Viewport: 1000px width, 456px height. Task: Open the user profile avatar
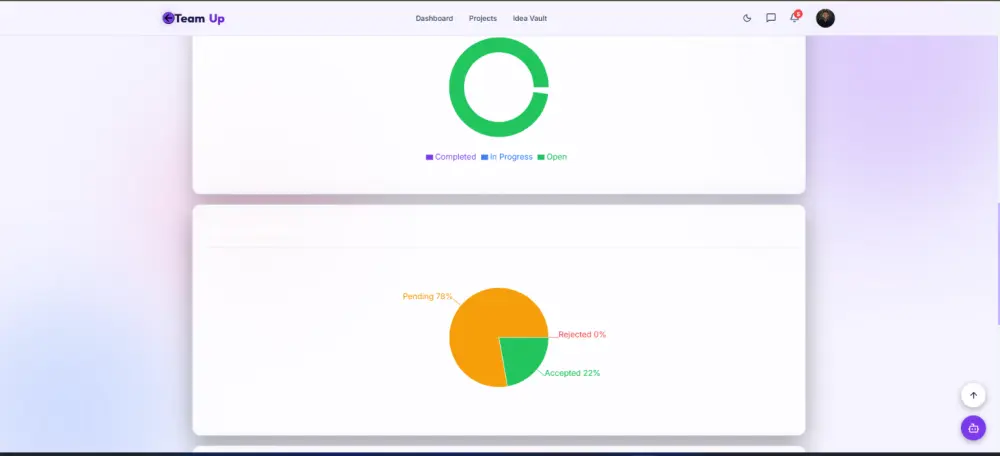pyautogui.click(x=825, y=18)
